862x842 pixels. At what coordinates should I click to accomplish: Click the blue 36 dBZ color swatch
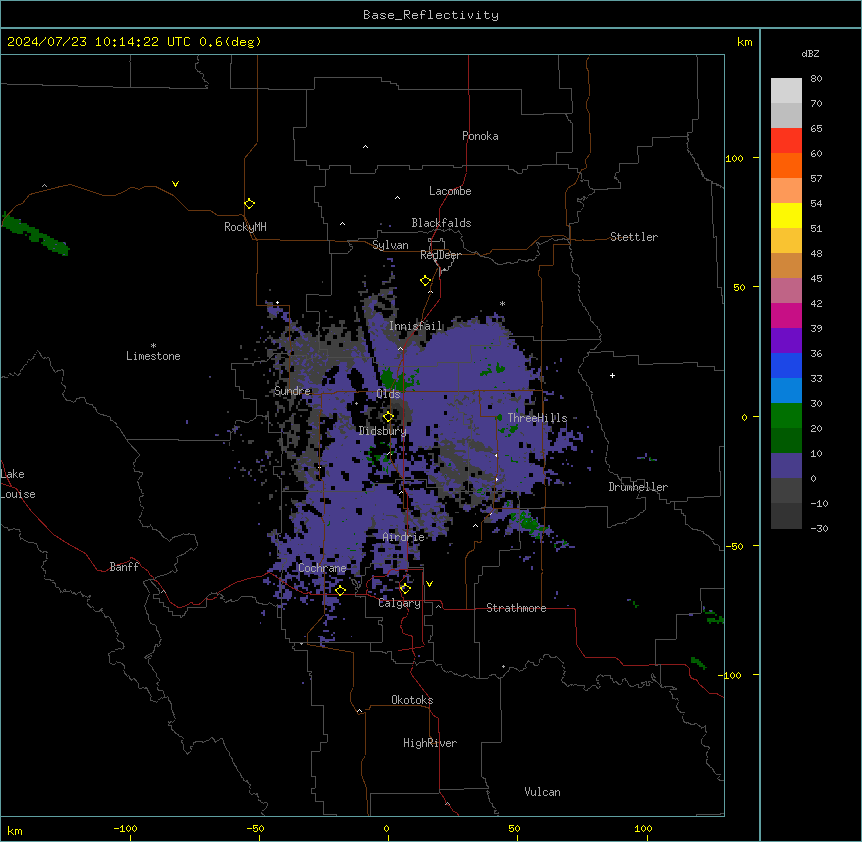pos(786,365)
